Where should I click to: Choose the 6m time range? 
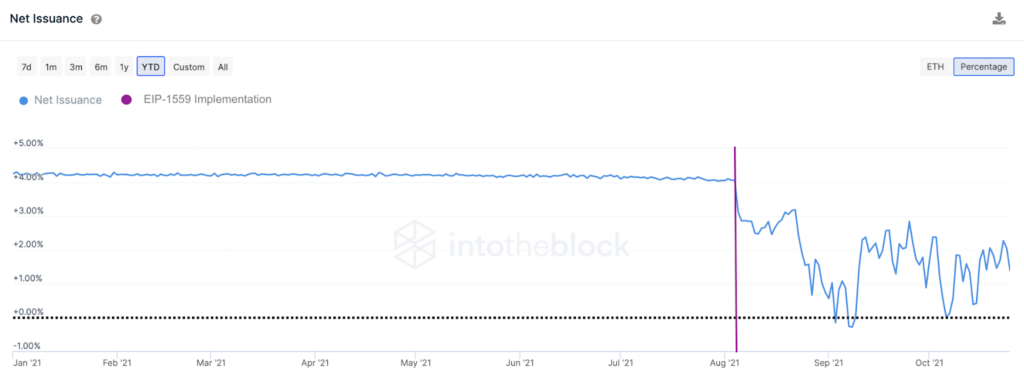point(101,67)
